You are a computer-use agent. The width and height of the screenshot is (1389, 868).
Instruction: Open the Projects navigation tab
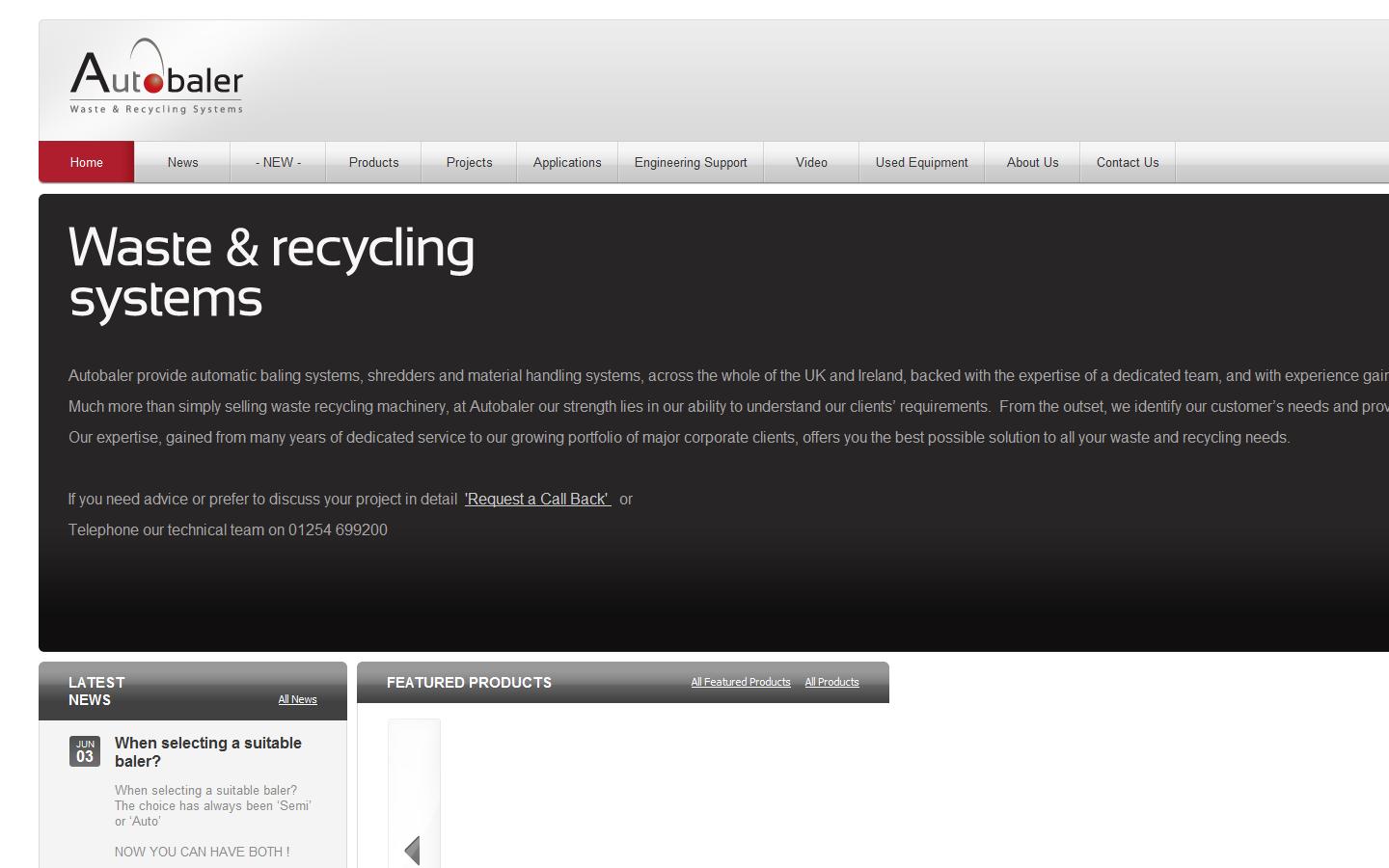469,162
